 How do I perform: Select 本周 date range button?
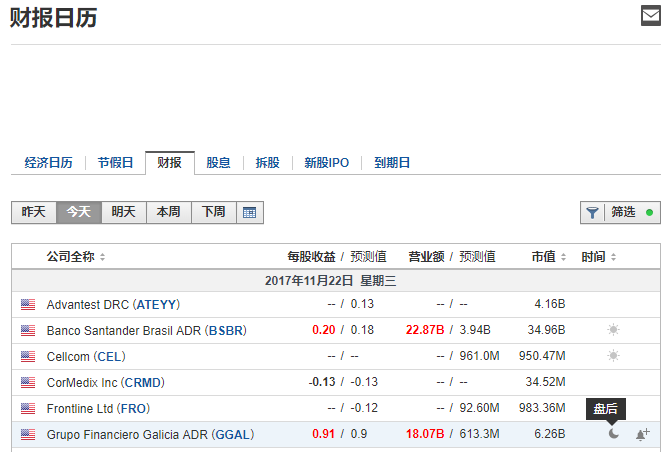[169, 212]
